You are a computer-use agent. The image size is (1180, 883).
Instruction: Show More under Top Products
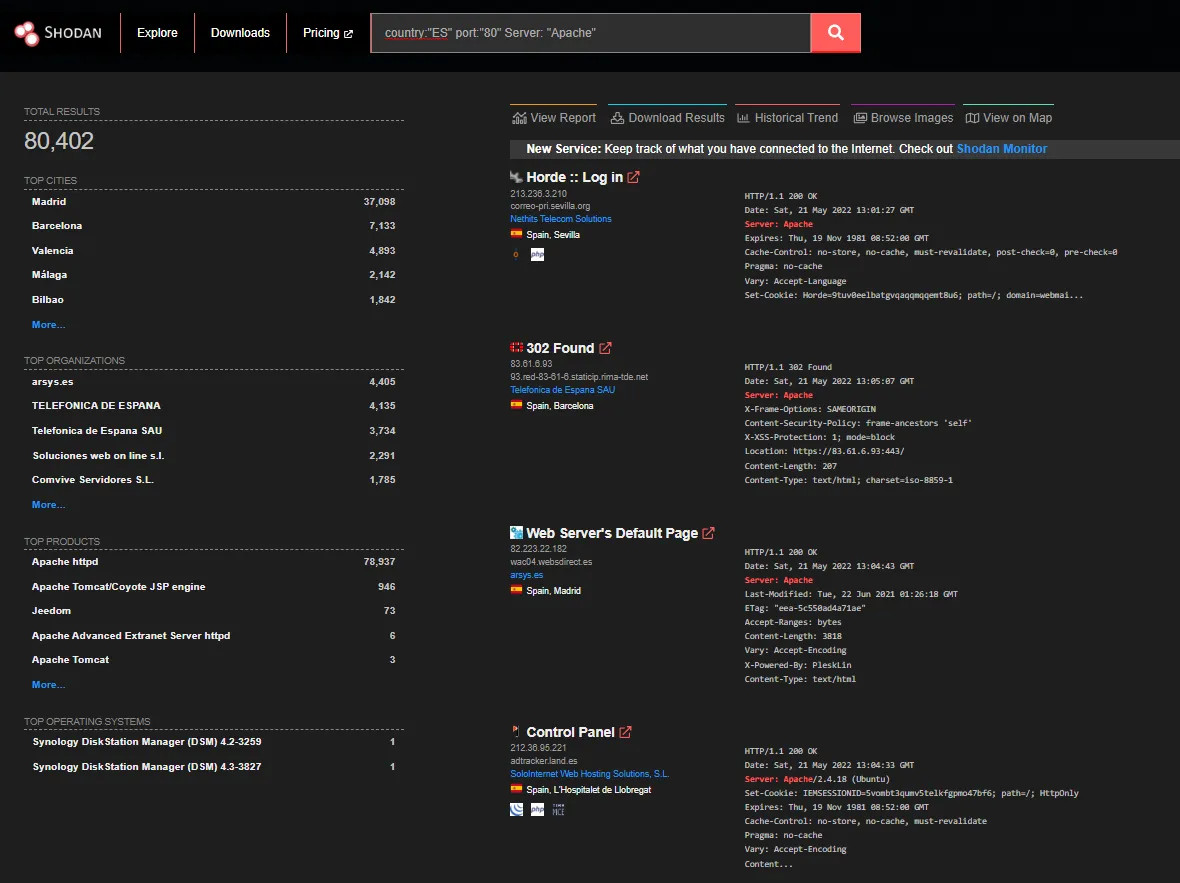(48, 684)
